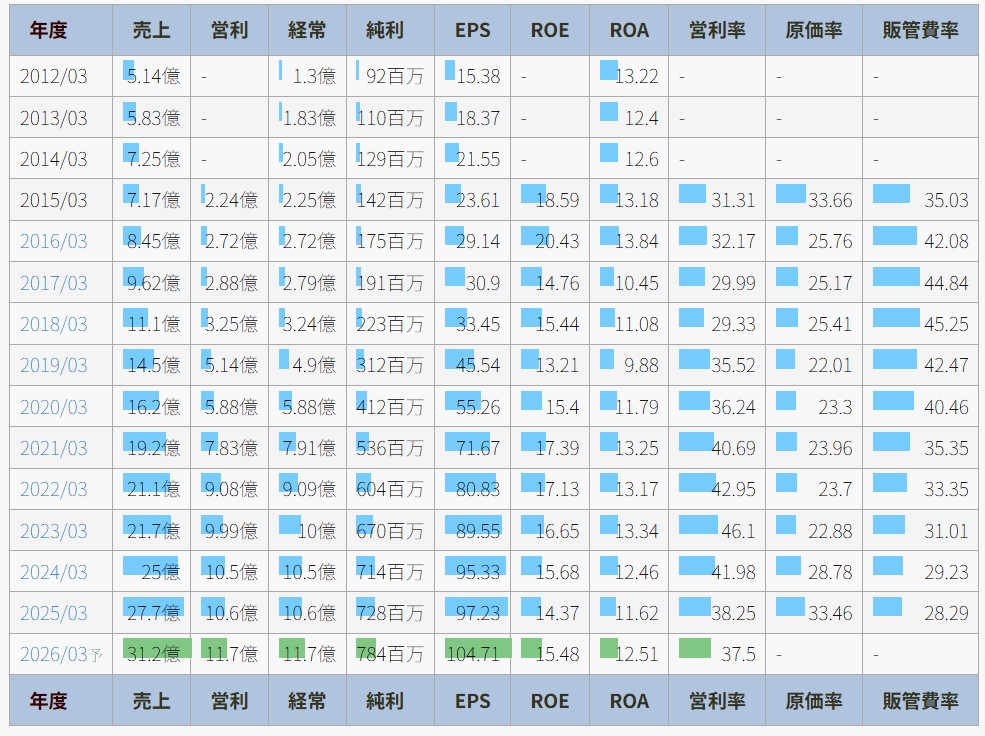Open the 2016/03 fiscal year link
This screenshot has width=985, height=736.
click(53, 241)
